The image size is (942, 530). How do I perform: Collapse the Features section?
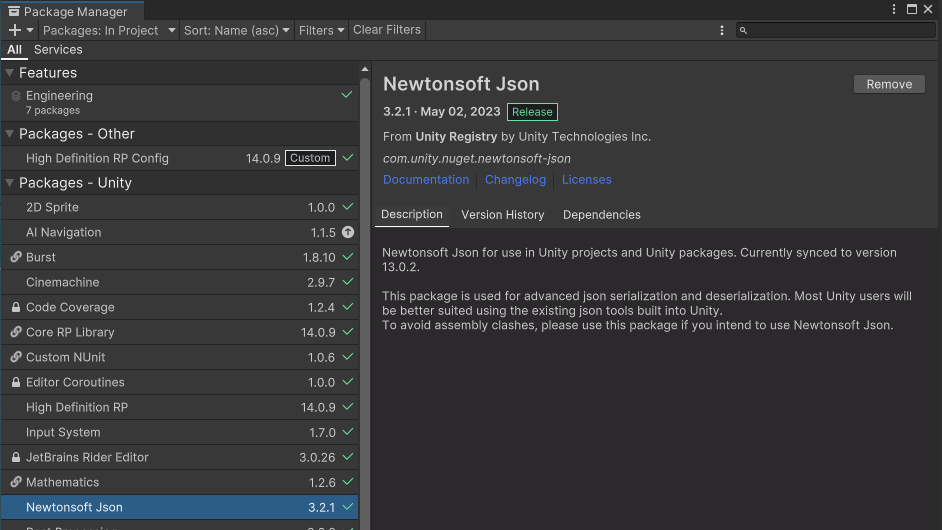pyautogui.click(x=10, y=73)
